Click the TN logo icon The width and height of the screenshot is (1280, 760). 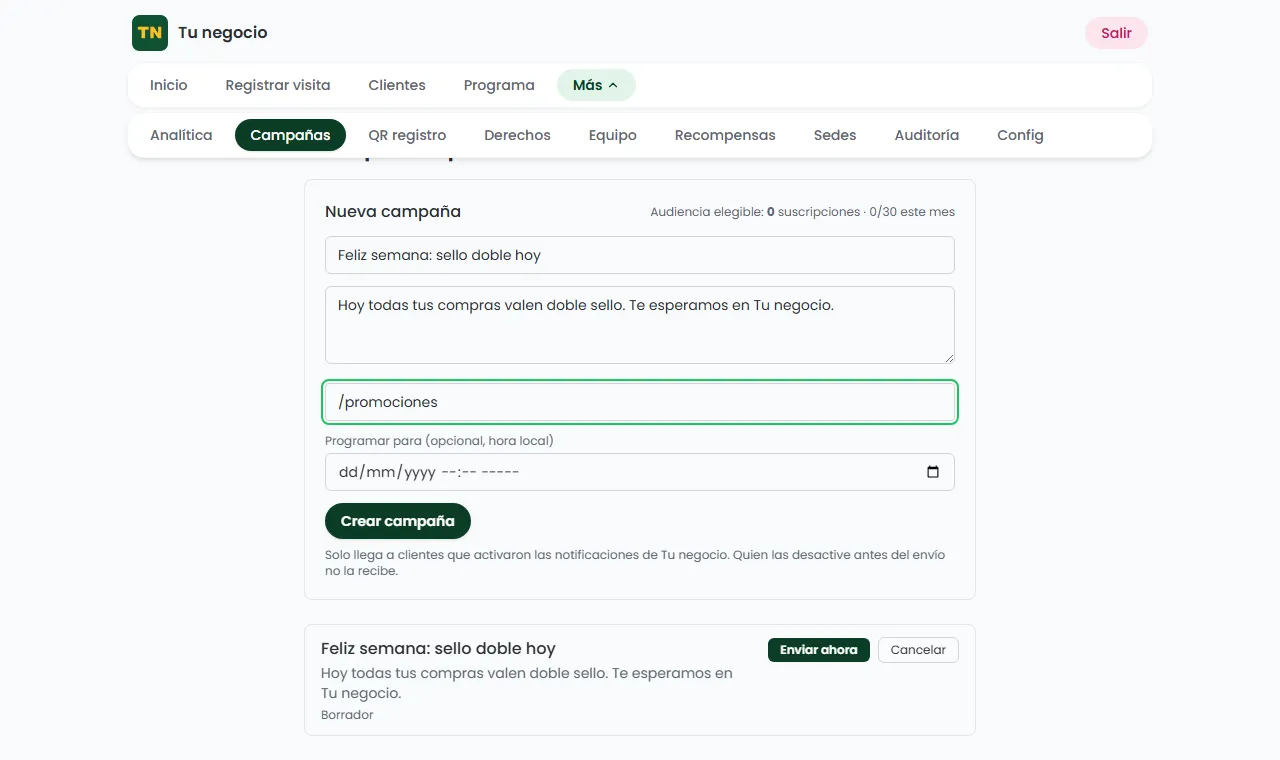pos(150,33)
